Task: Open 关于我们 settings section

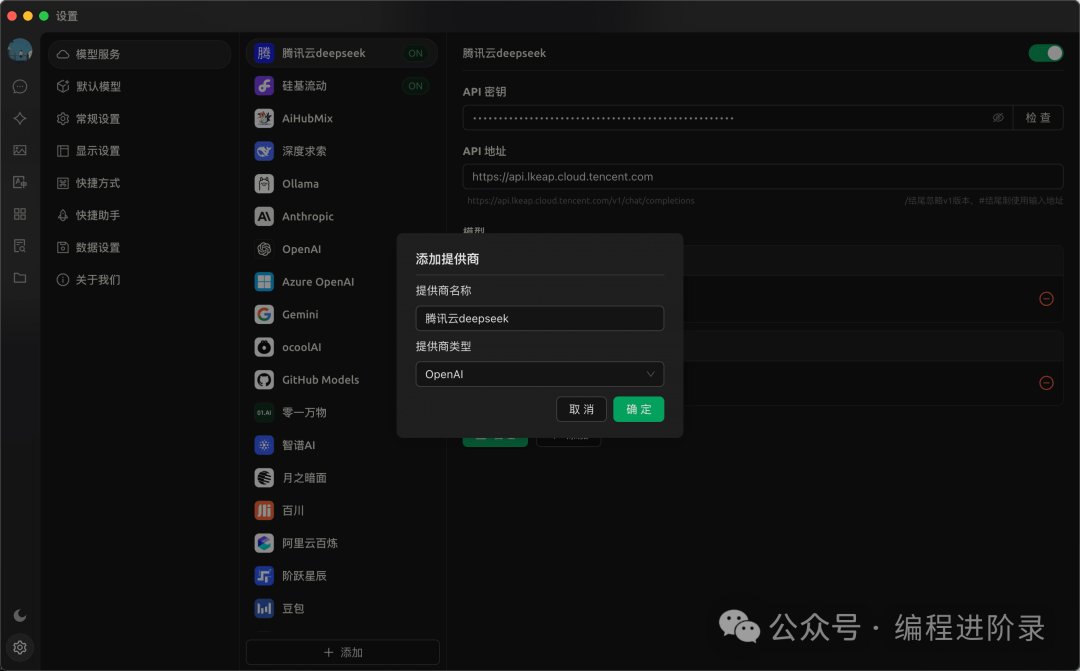Action: pyautogui.click(x=140, y=280)
